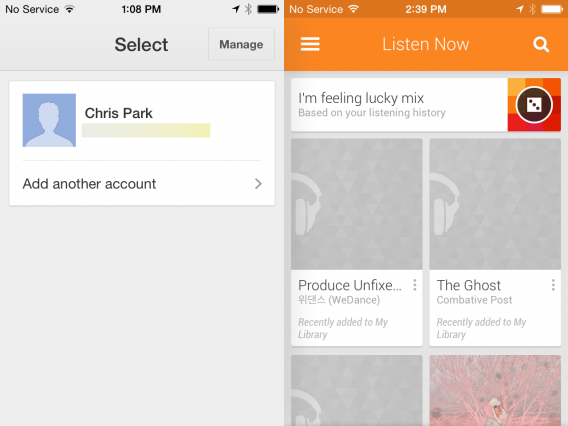Image resolution: width=568 pixels, height=426 pixels.
Task: Start the I'm feeling lucky dice icon
Action: pos(534,105)
